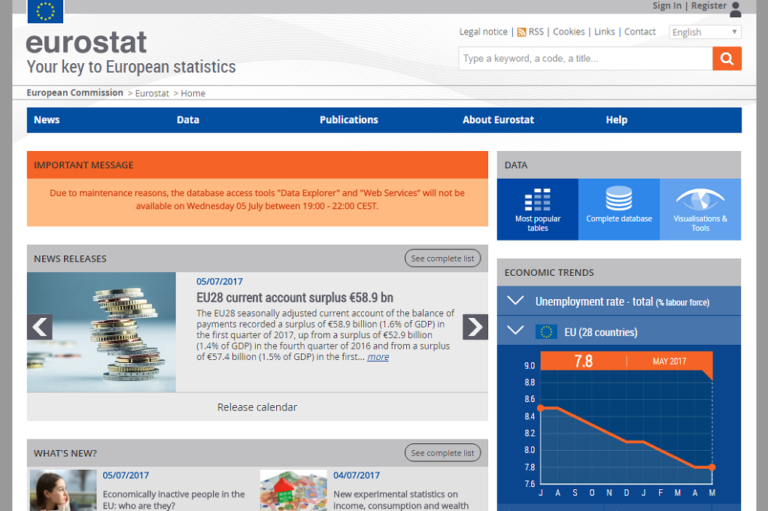
Task: Click the MAY 2017 chart label
Action: point(669,361)
